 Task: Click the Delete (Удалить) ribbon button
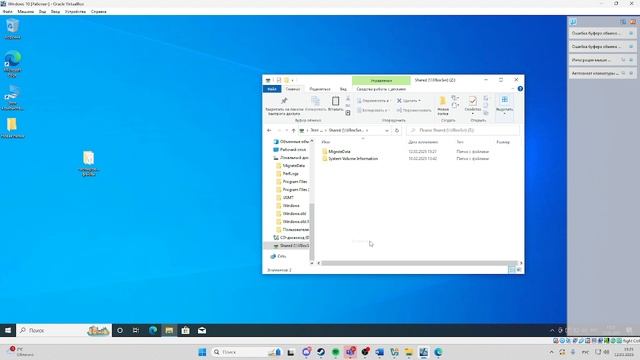point(409,100)
